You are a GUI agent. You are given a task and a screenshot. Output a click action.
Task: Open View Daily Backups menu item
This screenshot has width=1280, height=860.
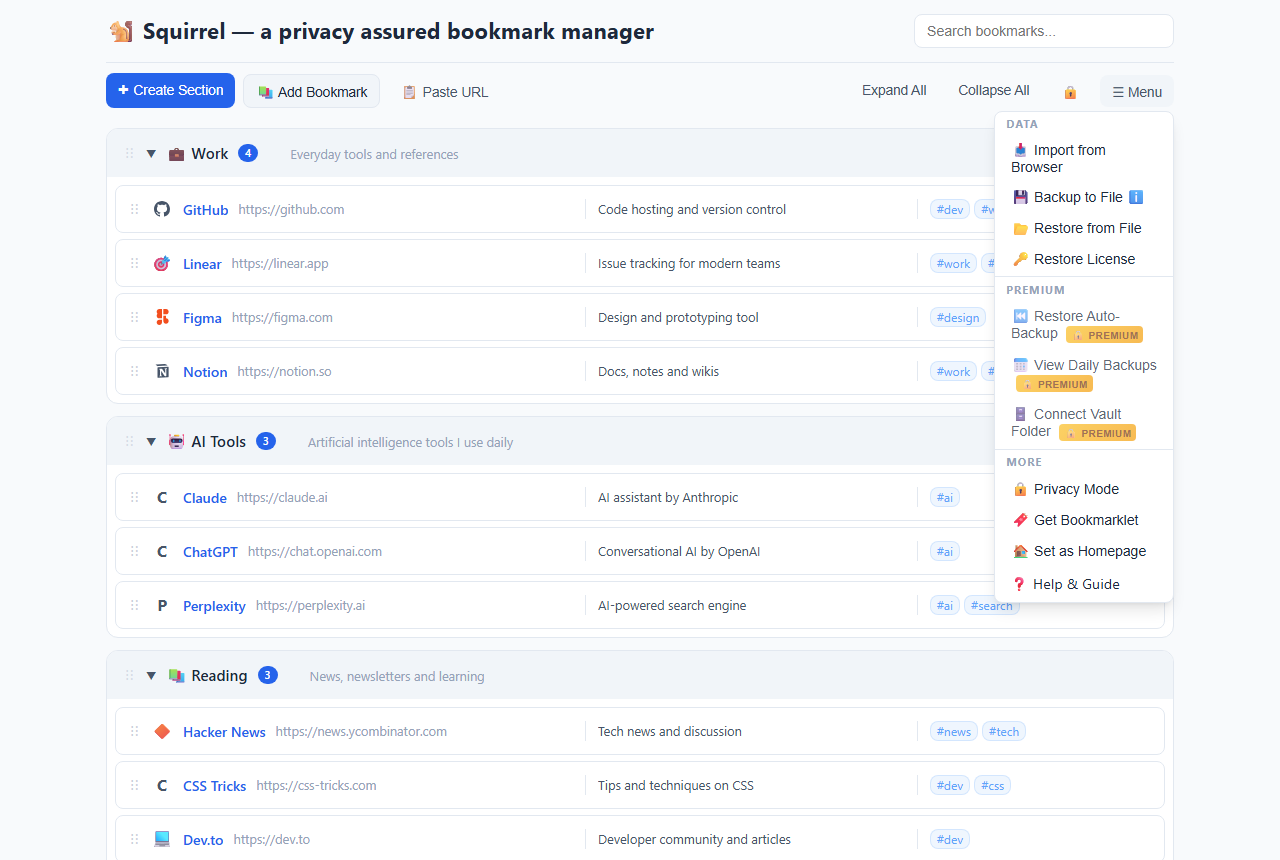click(1084, 374)
